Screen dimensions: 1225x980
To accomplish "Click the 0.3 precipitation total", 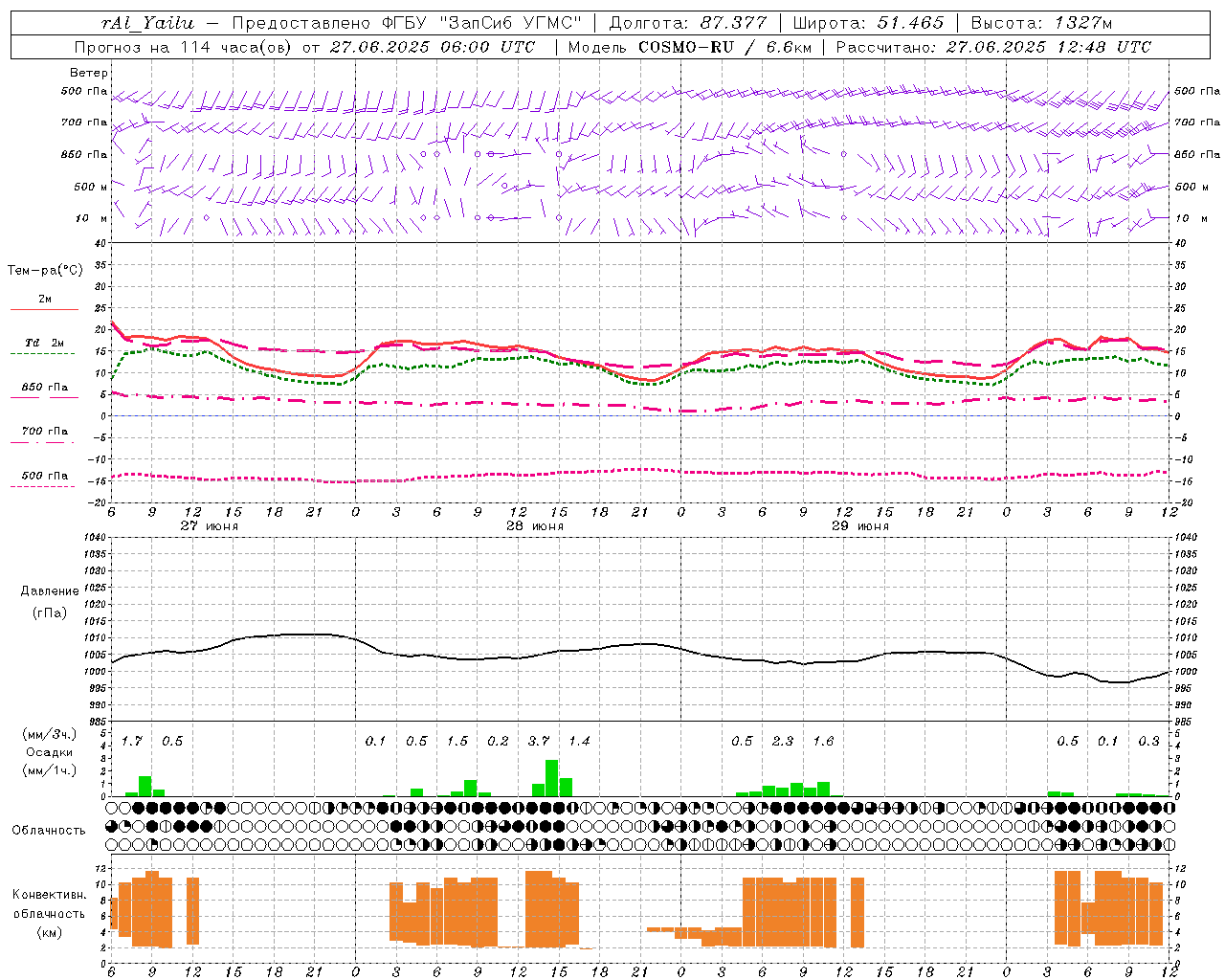I will [1148, 741].
